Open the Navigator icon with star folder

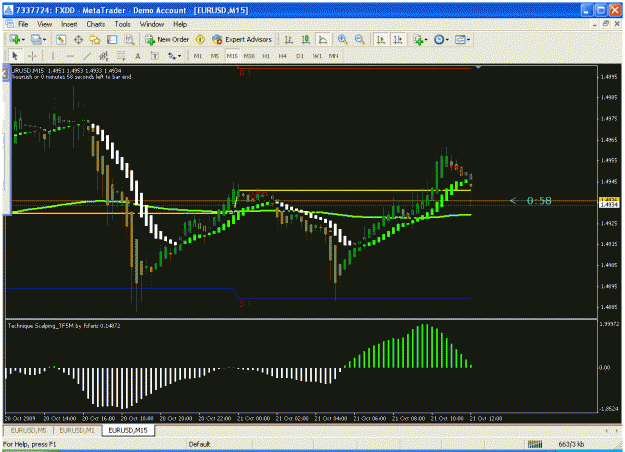(95, 39)
